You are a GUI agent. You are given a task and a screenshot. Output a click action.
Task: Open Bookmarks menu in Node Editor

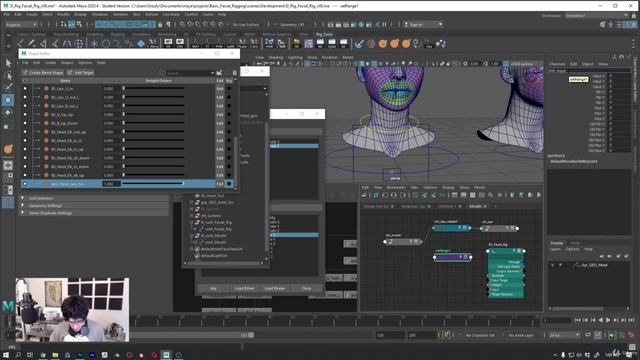396,187
